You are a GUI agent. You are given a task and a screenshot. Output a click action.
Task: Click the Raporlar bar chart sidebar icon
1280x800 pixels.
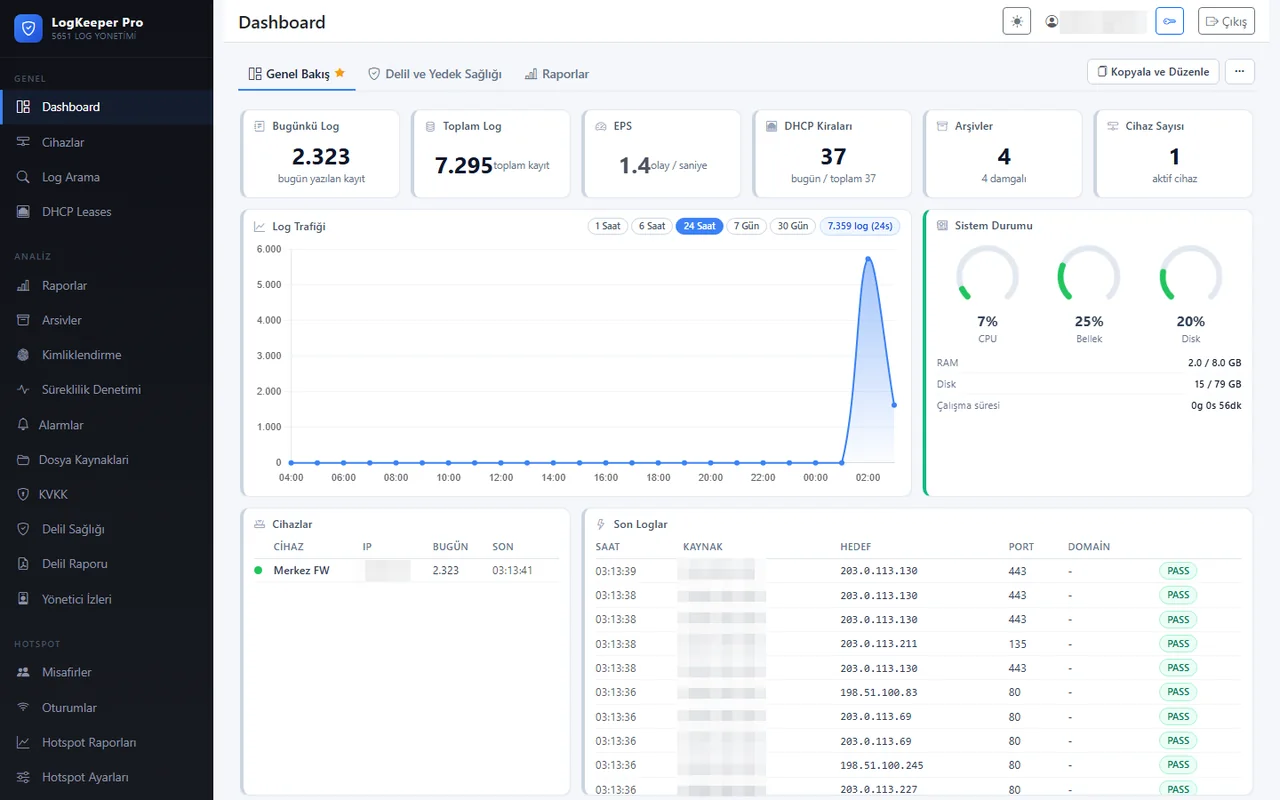[x=23, y=286]
